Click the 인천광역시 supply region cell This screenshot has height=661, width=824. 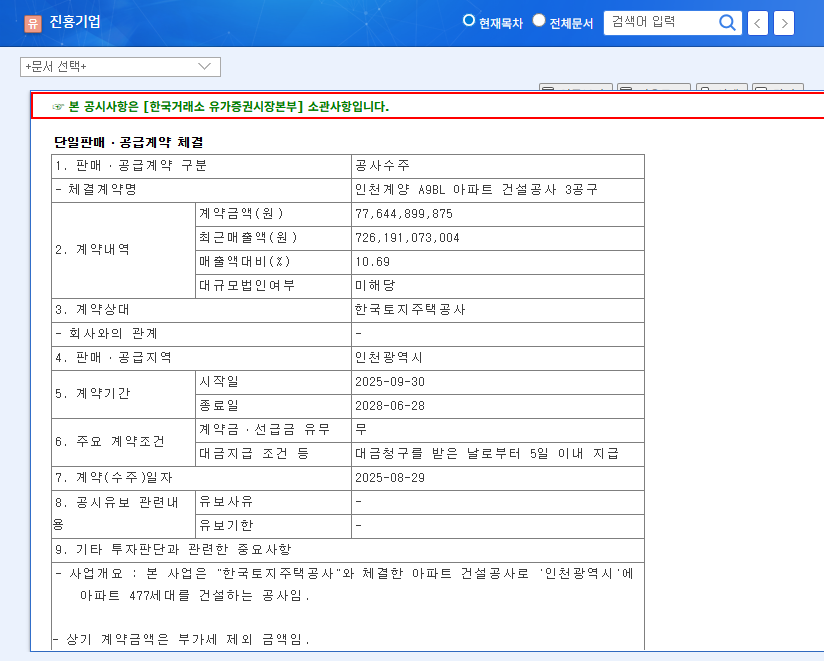tap(498, 358)
